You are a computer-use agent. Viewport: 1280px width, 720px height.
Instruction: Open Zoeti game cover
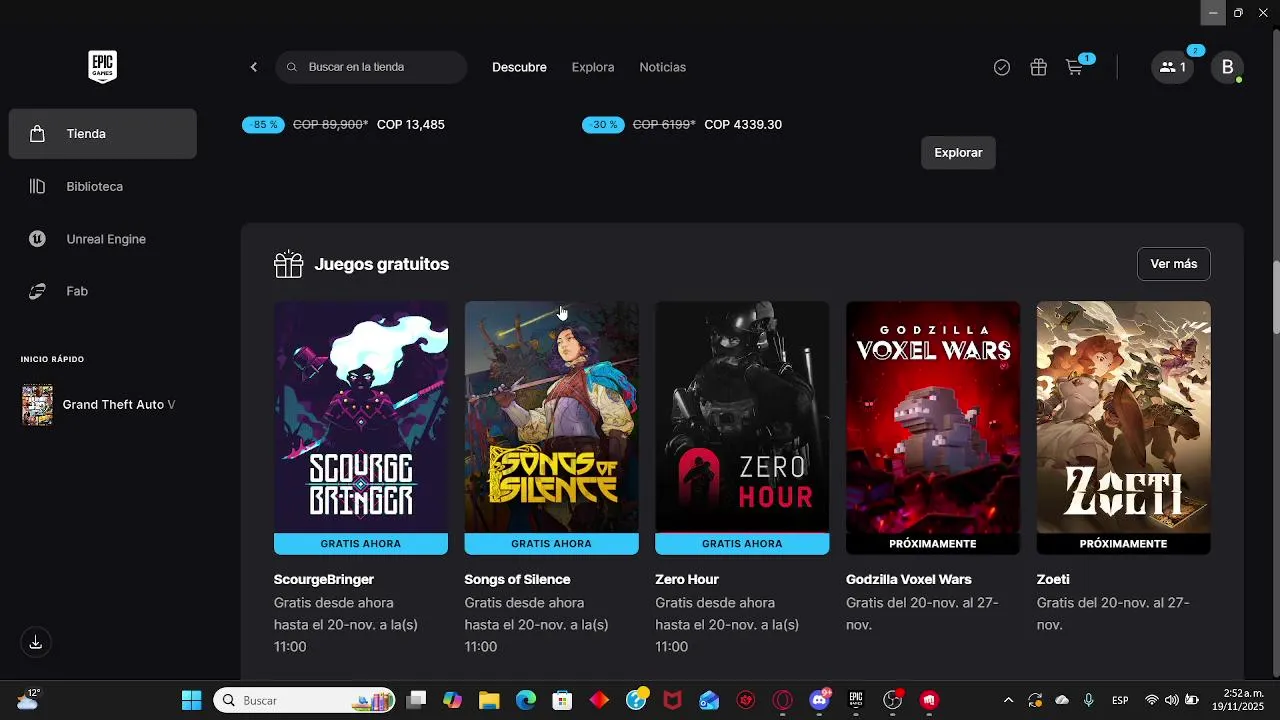pyautogui.click(x=1124, y=417)
